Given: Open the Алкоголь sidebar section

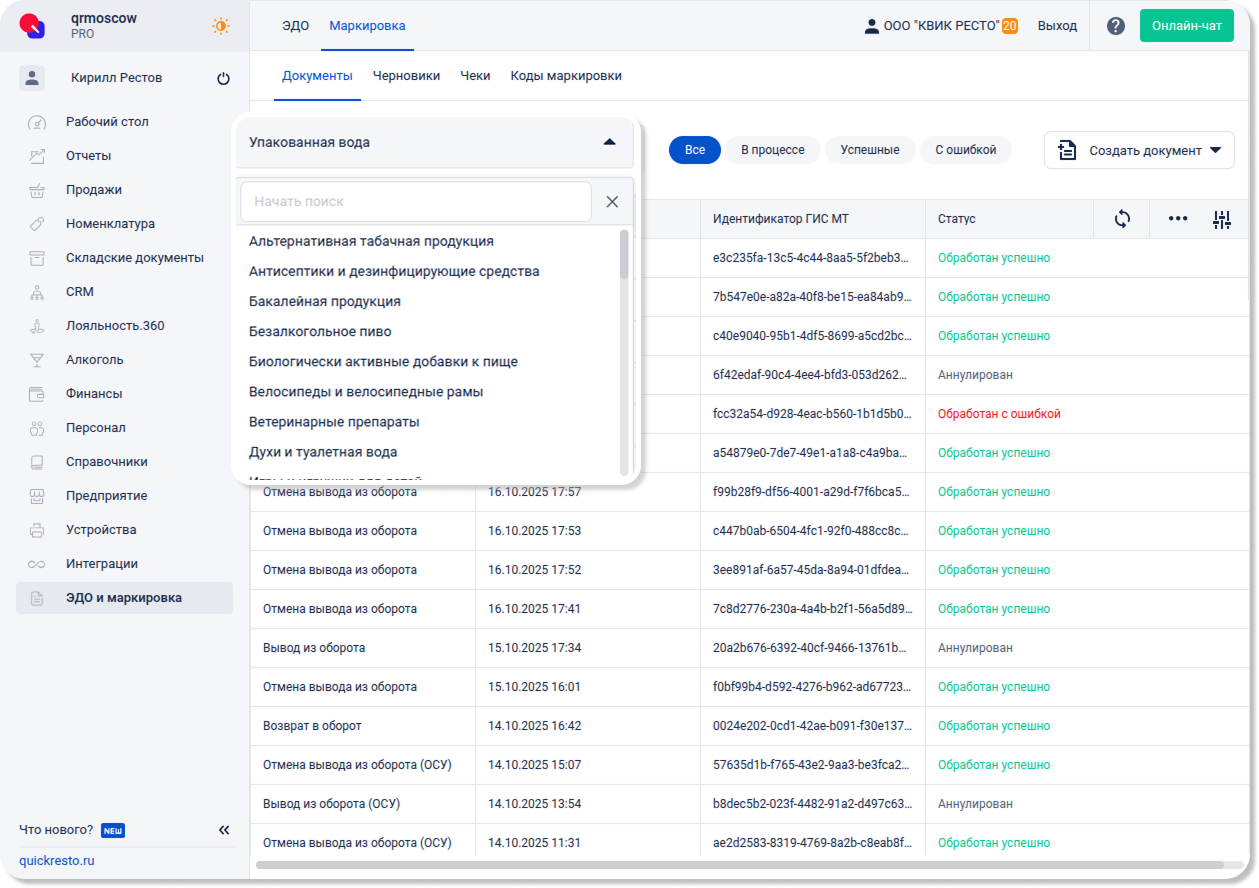Looking at the screenshot, I should click(95, 360).
